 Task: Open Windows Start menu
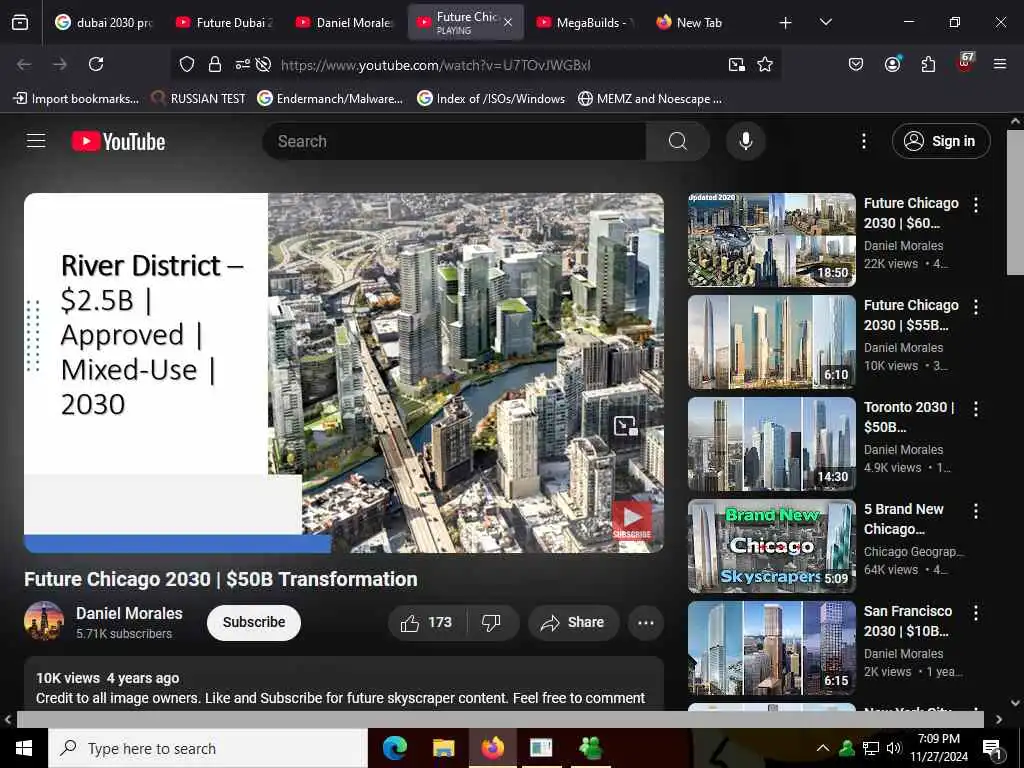tap(24, 748)
